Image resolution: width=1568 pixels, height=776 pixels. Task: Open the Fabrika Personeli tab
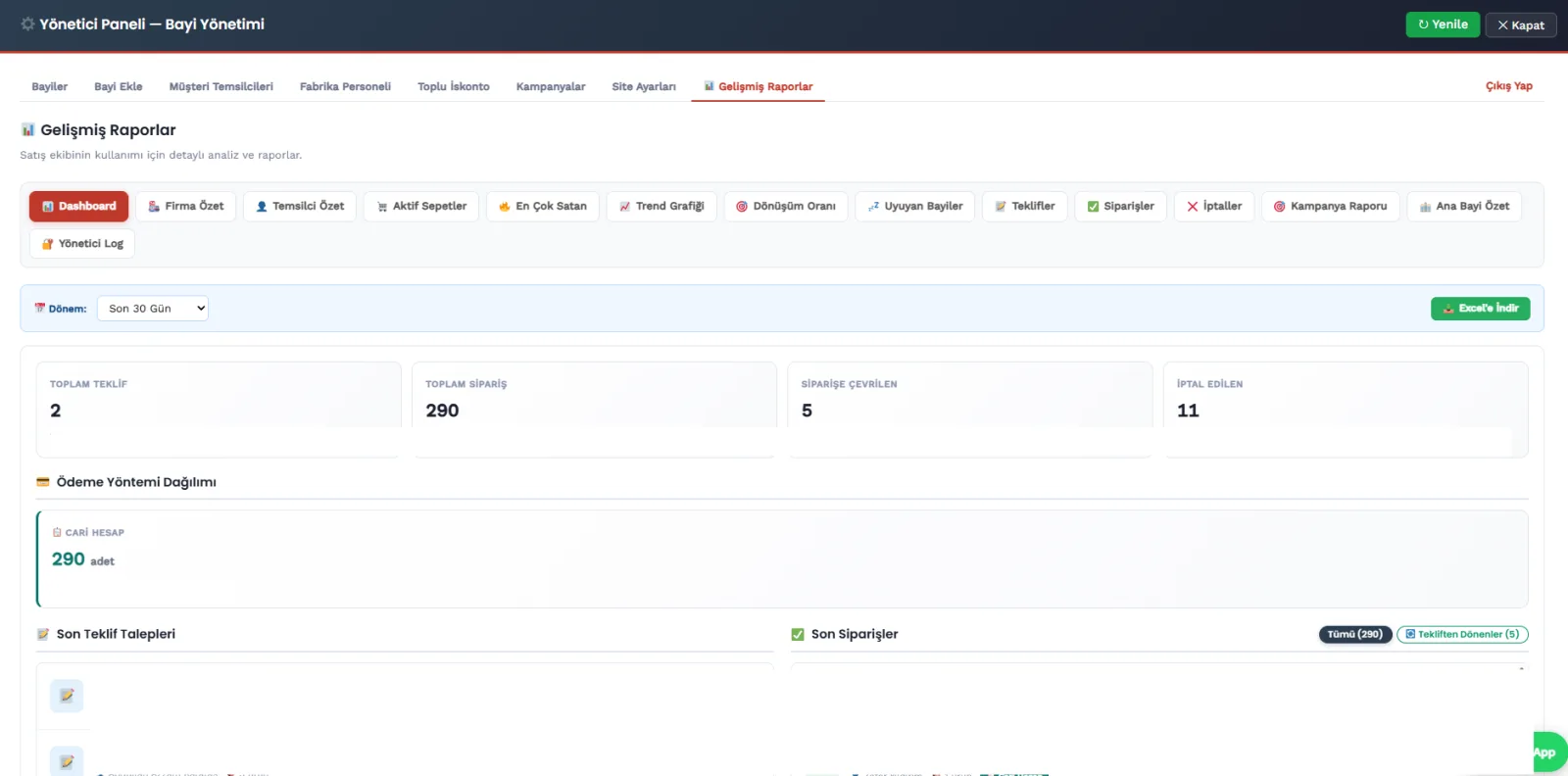coord(345,86)
